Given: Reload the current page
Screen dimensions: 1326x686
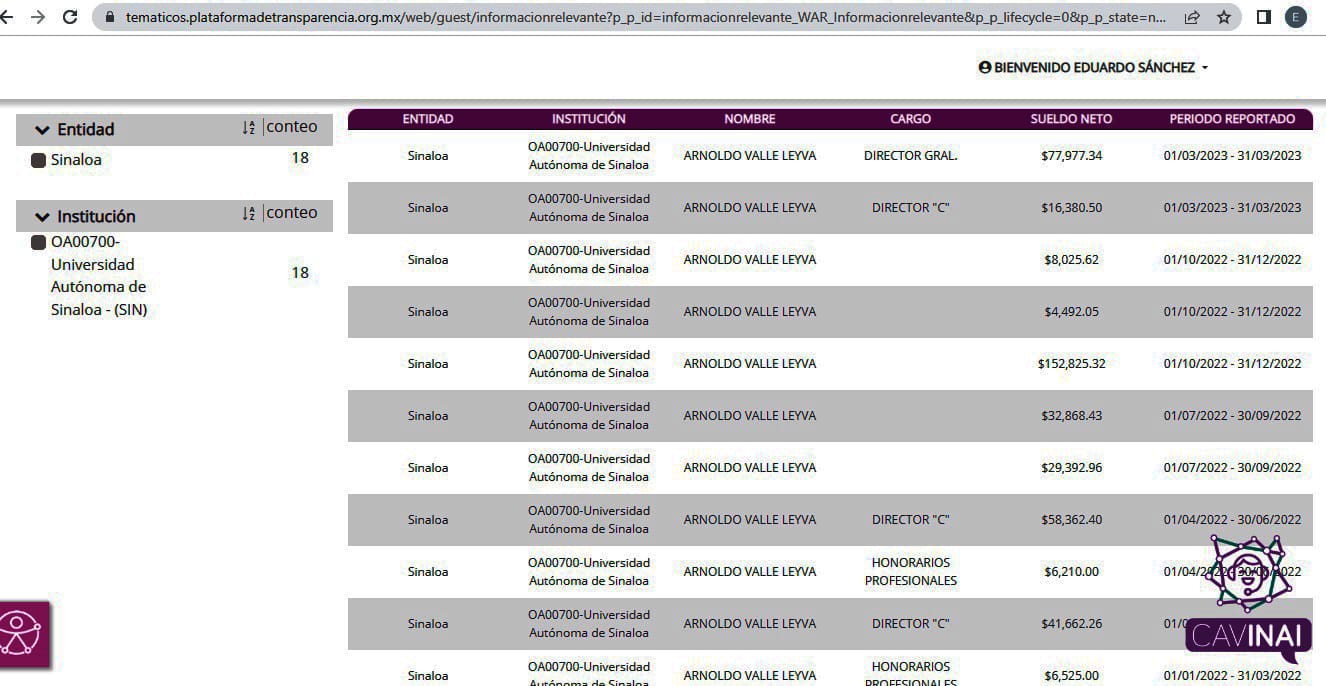Looking at the screenshot, I should click(70, 17).
